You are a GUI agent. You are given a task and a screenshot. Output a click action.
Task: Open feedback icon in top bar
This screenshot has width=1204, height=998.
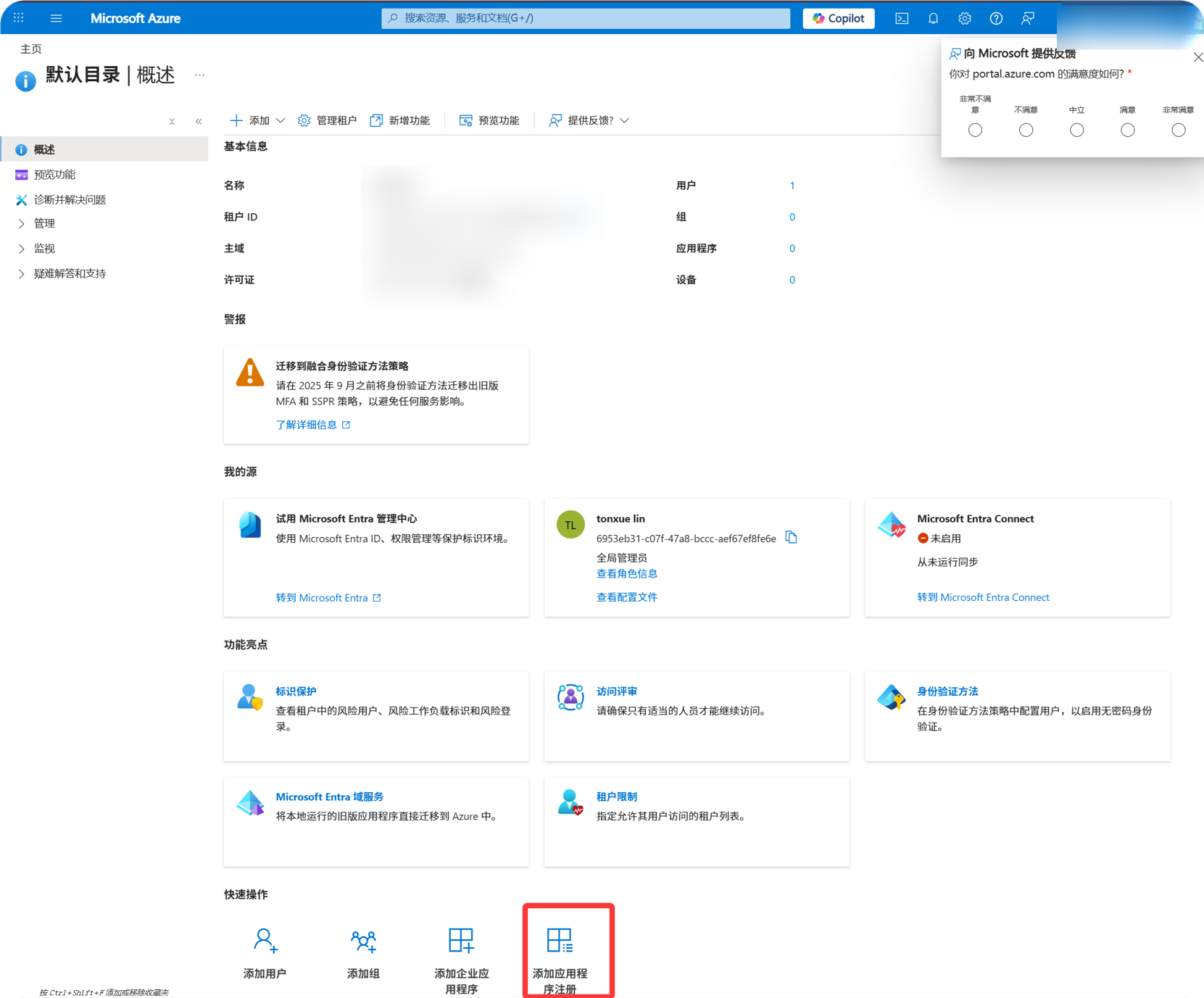(1028, 18)
